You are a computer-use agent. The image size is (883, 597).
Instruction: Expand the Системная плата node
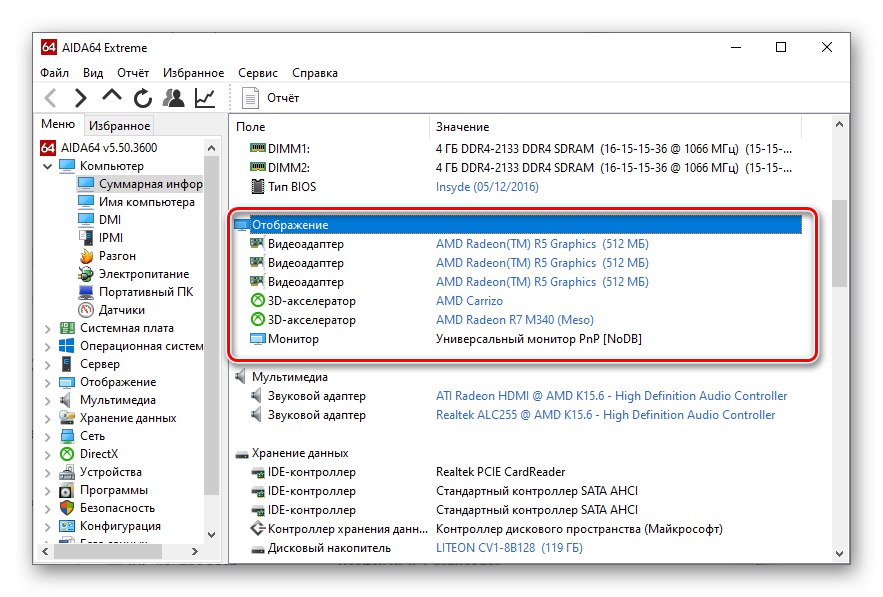48,328
